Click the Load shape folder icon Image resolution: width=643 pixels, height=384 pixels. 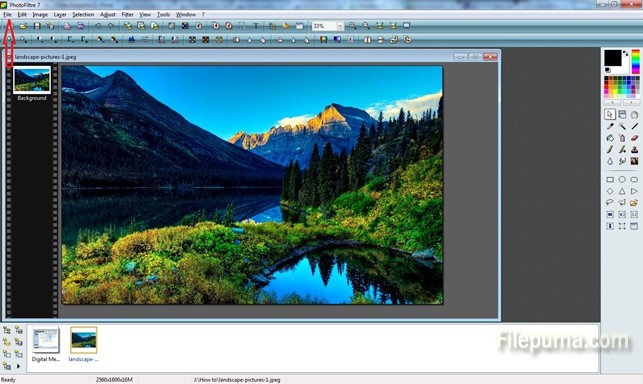tap(634, 202)
